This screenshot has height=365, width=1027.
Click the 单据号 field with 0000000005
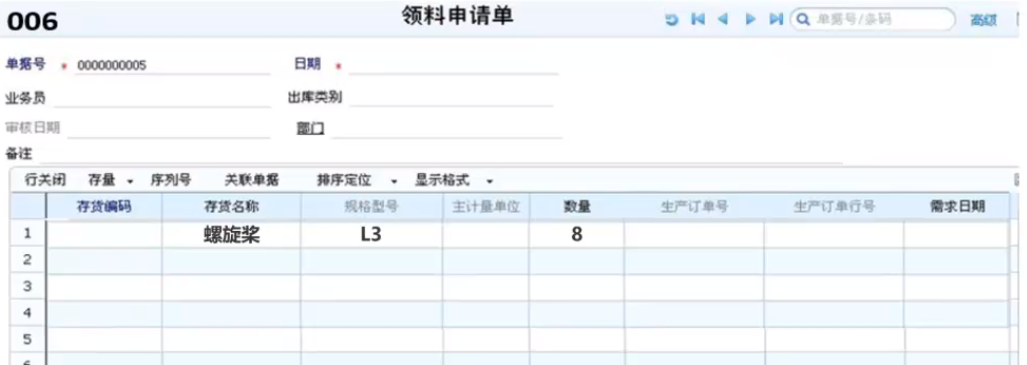click(x=172, y=66)
